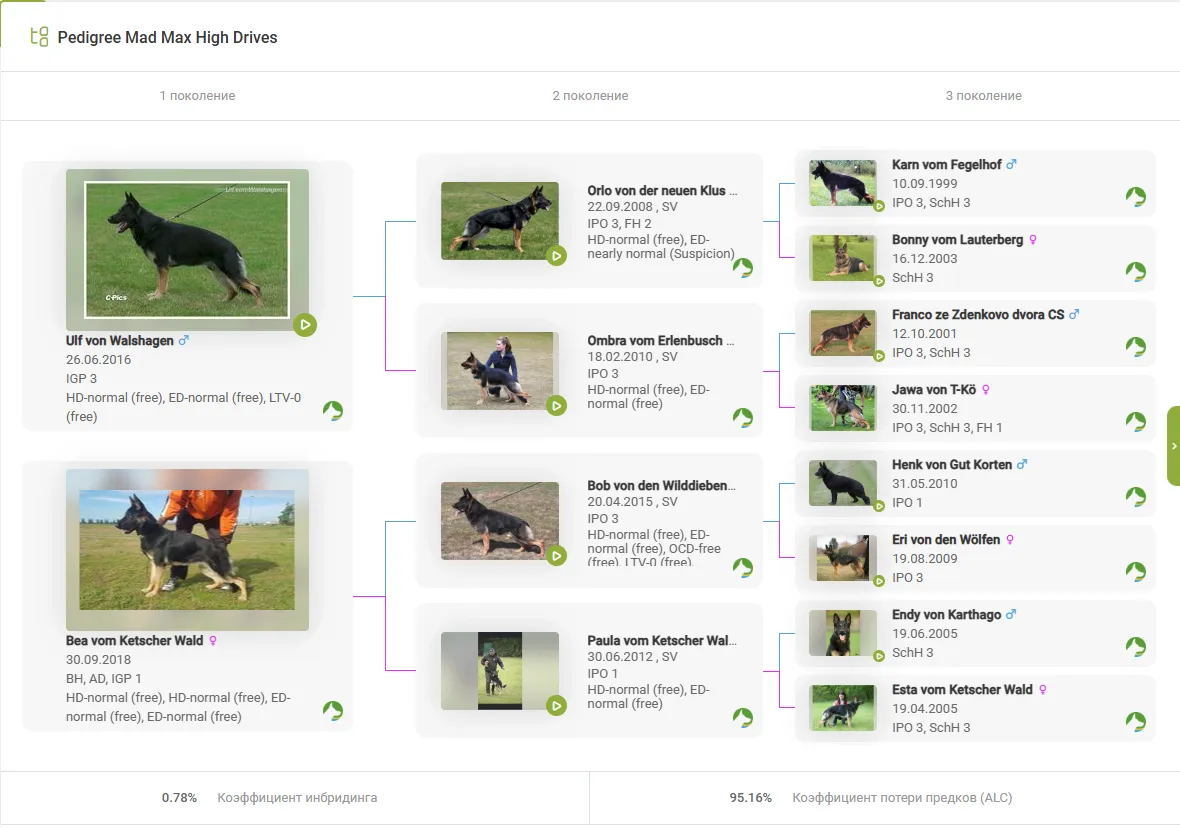Image resolution: width=1180 pixels, height=827 pixels.
Task: Click the pedigree tree icon beside page title
Action: pos(39,37)
